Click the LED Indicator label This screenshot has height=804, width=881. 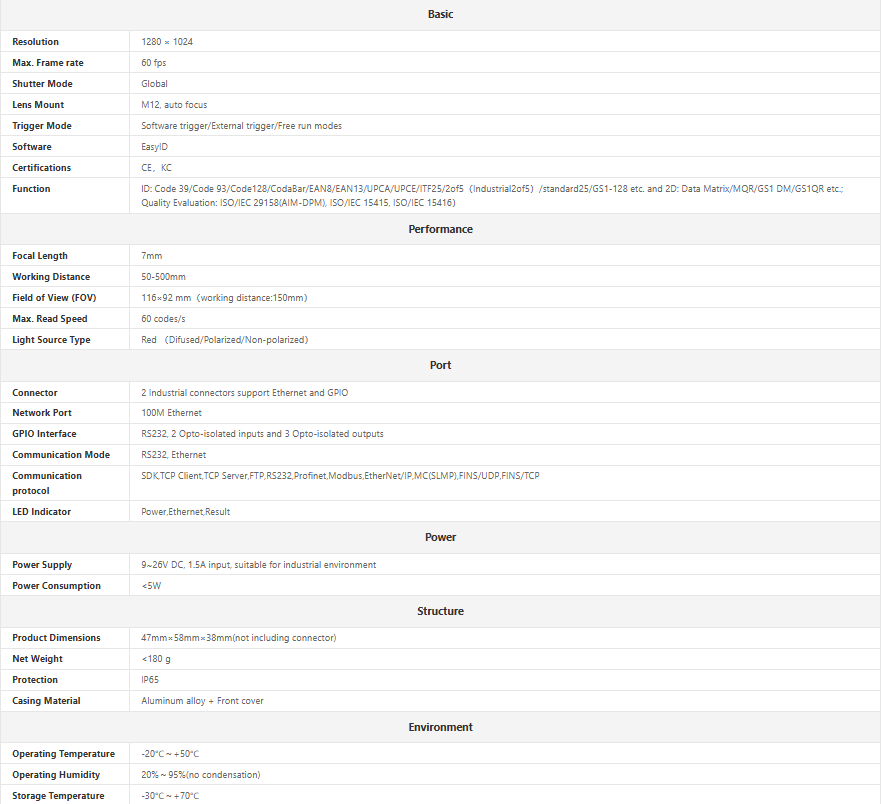click(41, 512)
